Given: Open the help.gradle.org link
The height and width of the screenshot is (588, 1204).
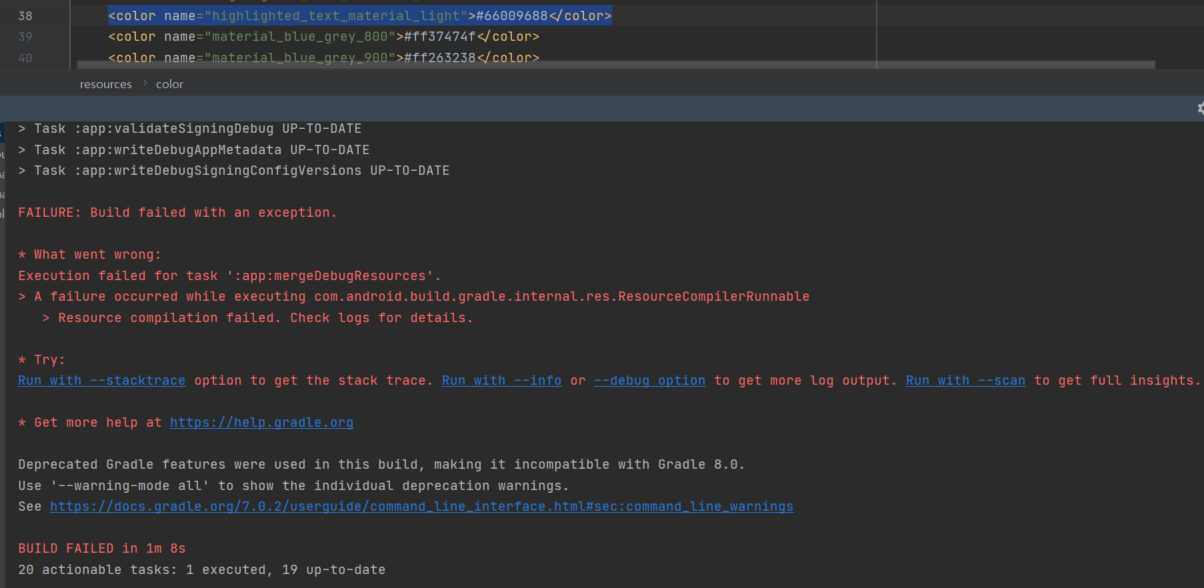Looking at the screenshot, I should click(x=261, y=423).
